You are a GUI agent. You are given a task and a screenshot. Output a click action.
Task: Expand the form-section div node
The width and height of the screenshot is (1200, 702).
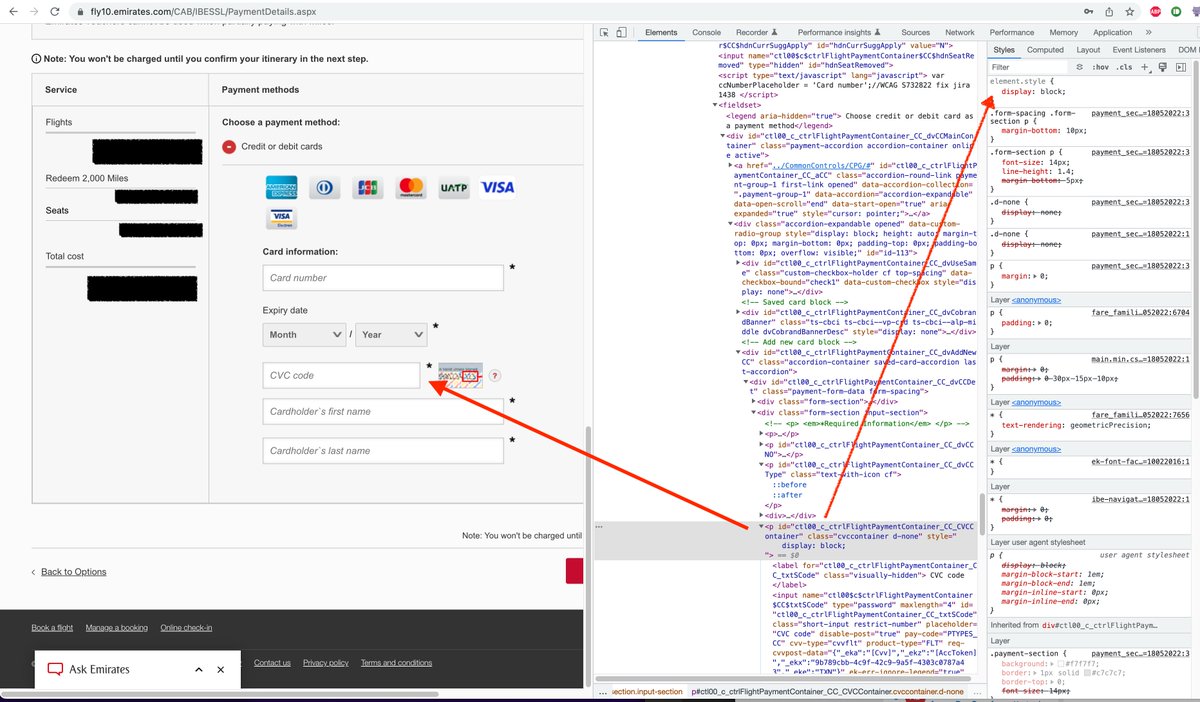tap(753, 402)
